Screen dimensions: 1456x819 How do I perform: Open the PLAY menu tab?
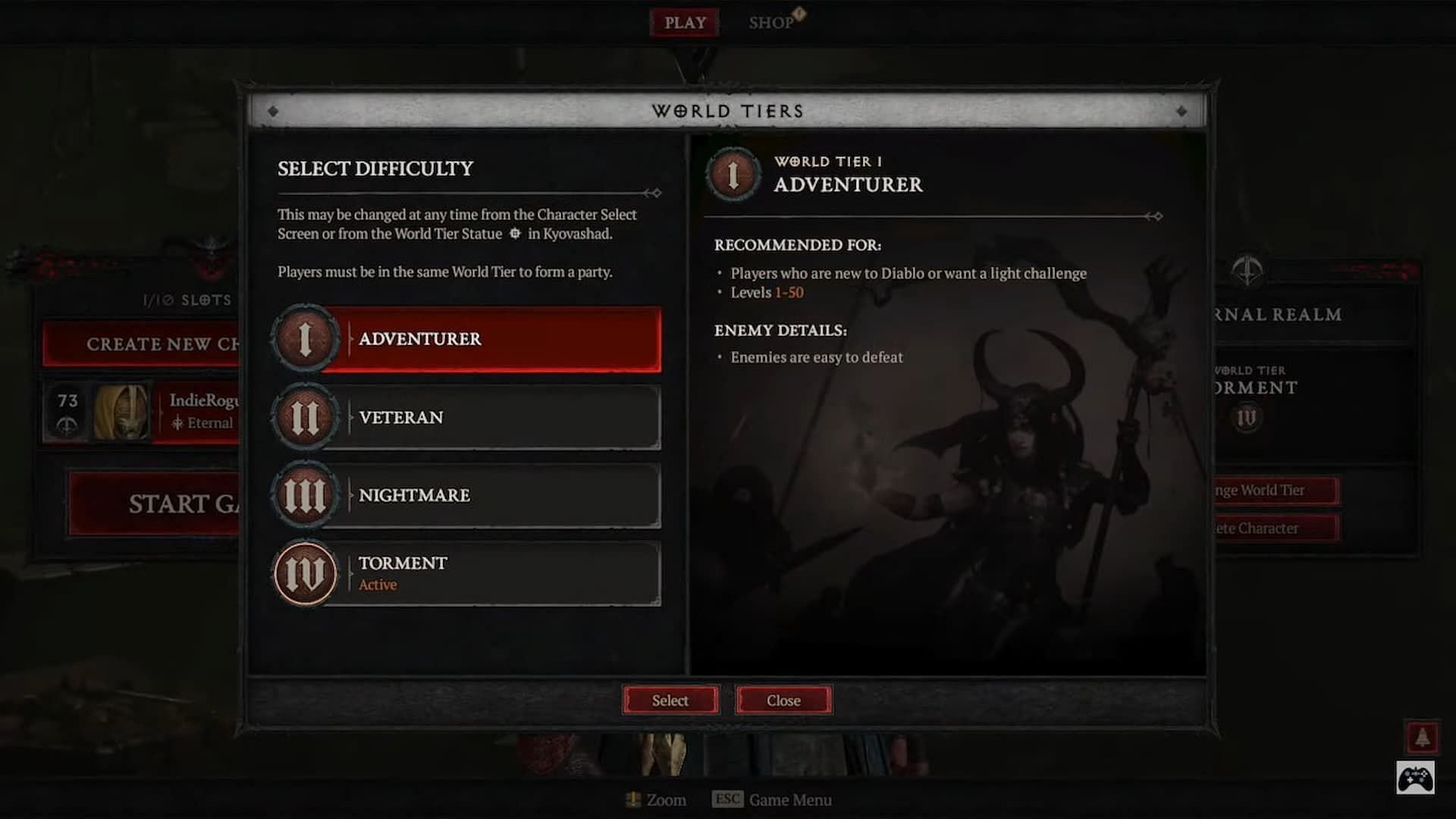click(685, 22)
